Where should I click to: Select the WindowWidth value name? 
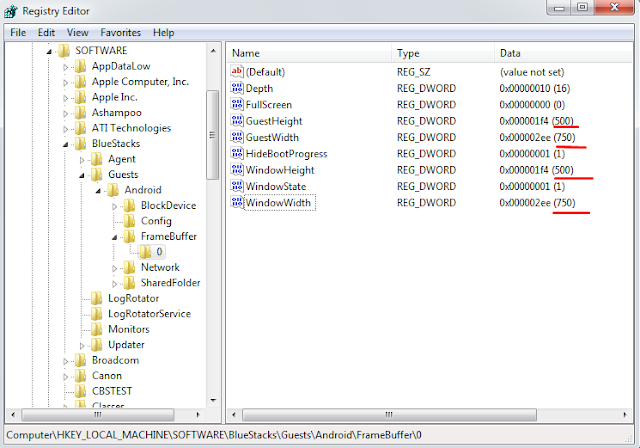tap(278, 203)
